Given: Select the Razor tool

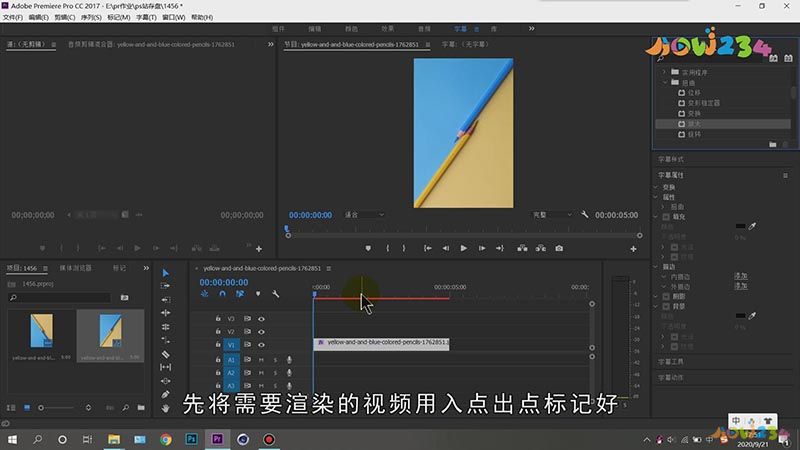Looking at the screenshot, I should tap(165, 354).
